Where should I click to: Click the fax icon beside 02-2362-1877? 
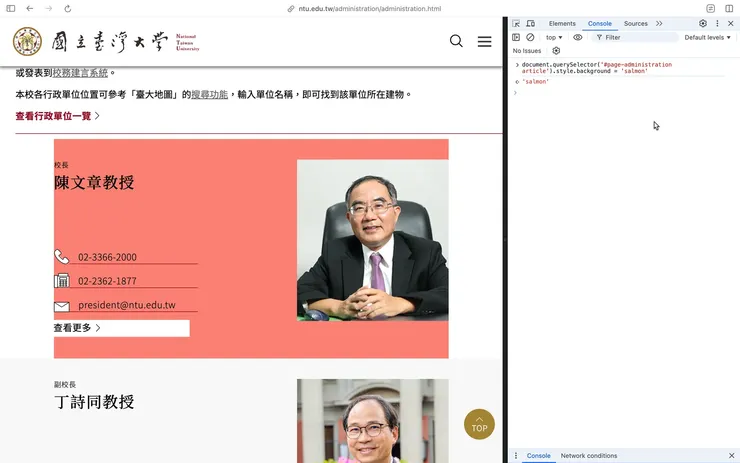tap(62, 280)
